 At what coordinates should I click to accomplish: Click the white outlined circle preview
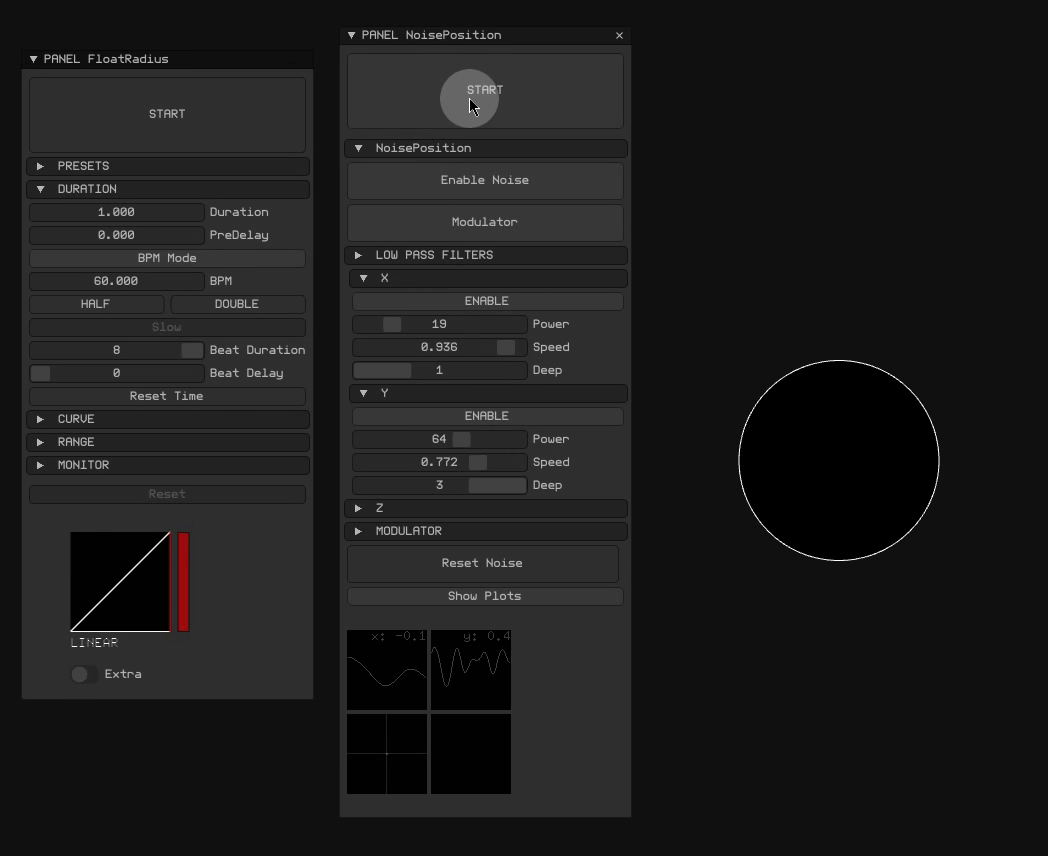point(839,460)
